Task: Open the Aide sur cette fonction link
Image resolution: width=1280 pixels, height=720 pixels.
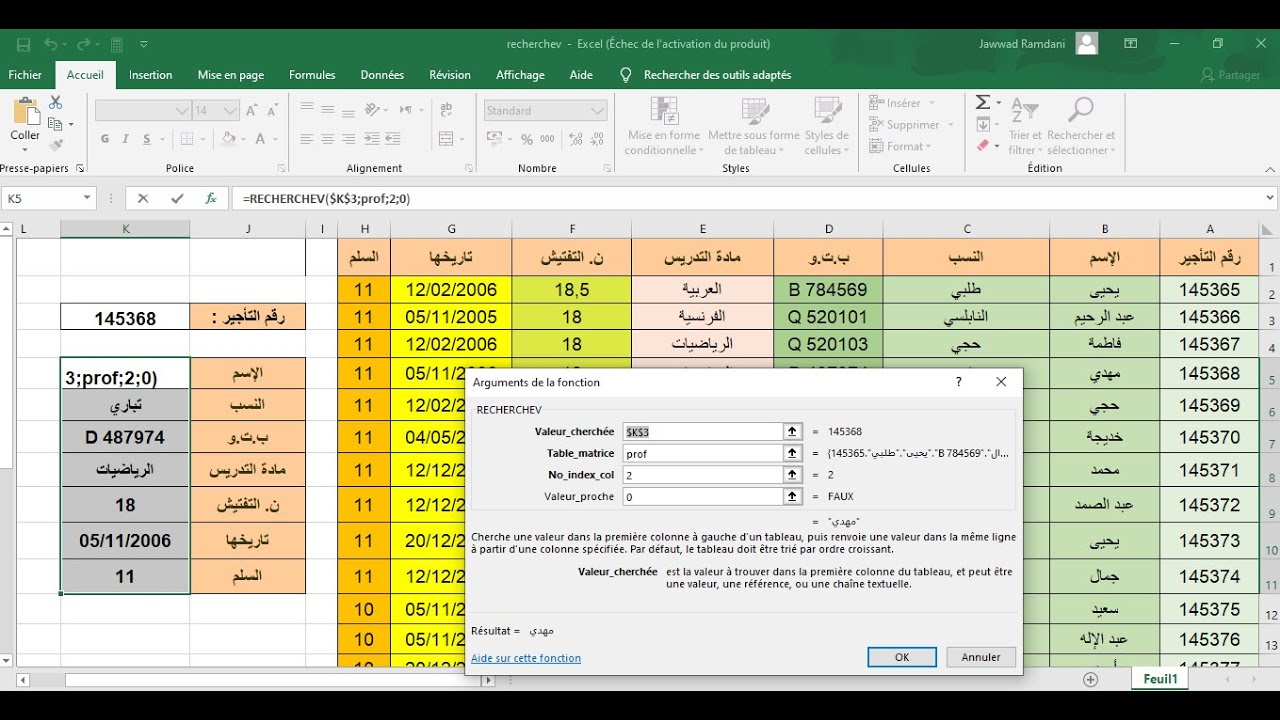Action: click(526, 658)
